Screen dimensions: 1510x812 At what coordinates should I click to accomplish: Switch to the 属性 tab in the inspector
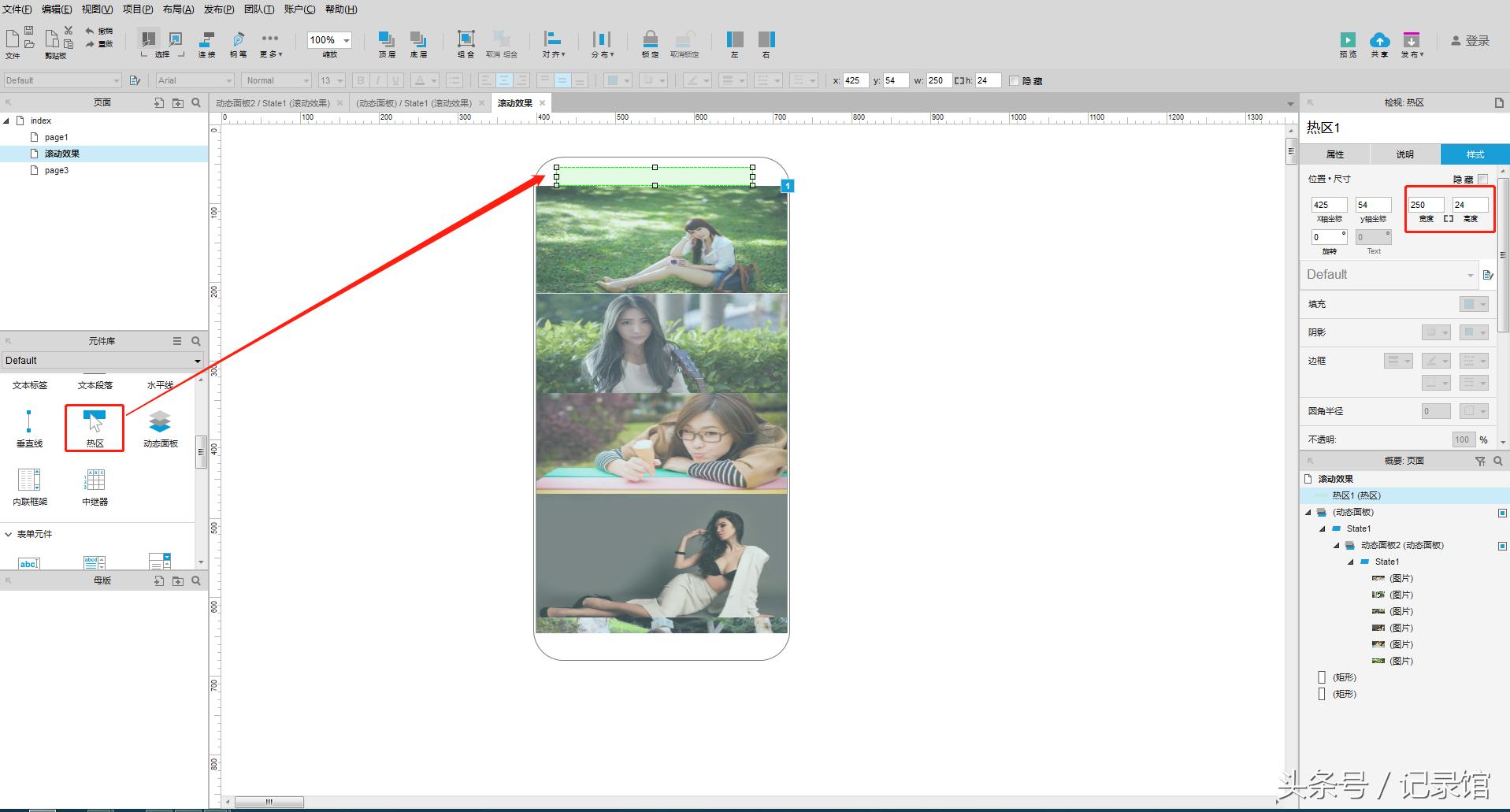pyautogui.click(x=1335, y=154)
